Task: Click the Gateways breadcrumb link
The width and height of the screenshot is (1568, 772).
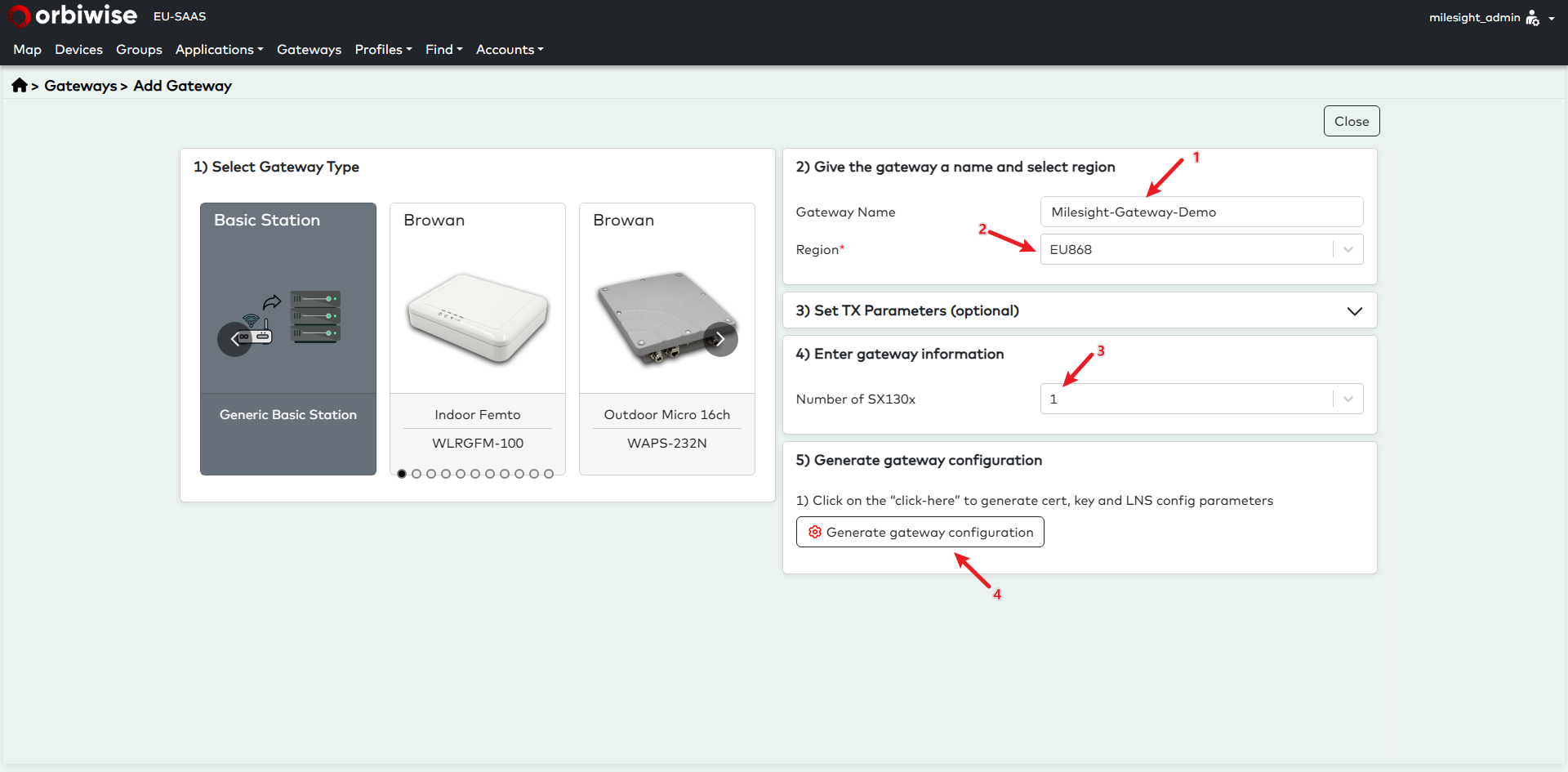Action: click(x=80, y=86)
